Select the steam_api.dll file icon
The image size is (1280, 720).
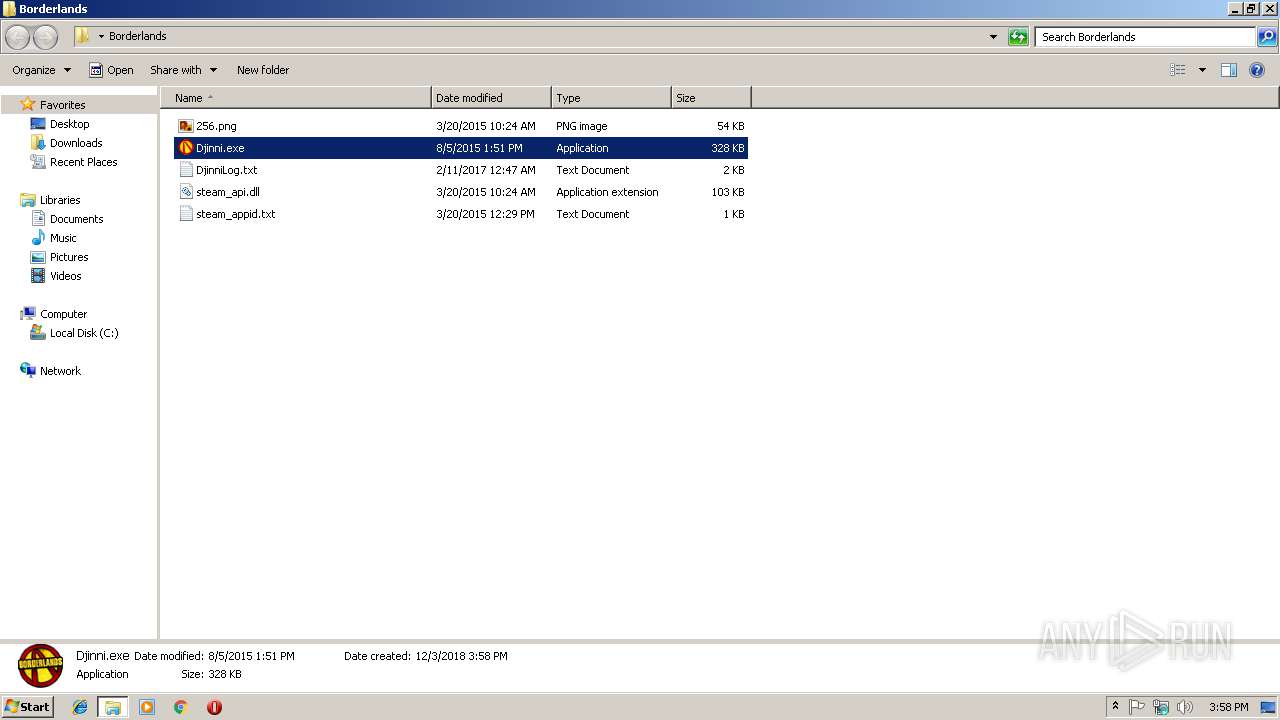pos(186,192)
